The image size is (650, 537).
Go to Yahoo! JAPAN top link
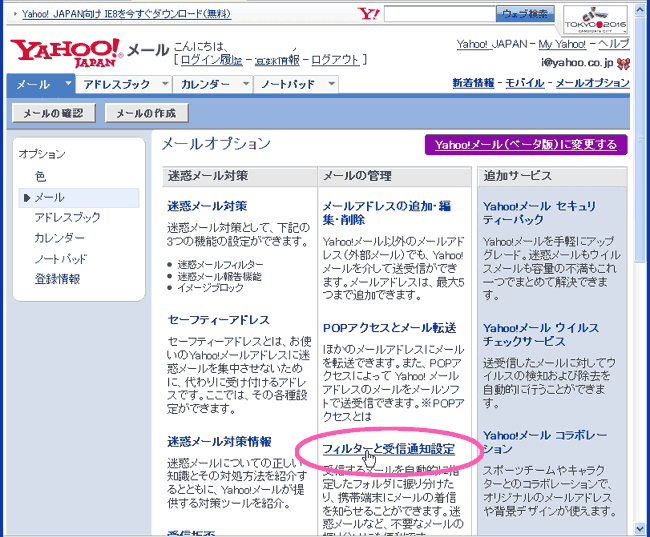(x=492, y=44)
